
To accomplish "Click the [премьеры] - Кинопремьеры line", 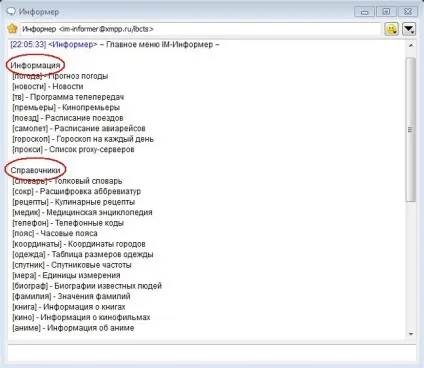I will (66, 107).
